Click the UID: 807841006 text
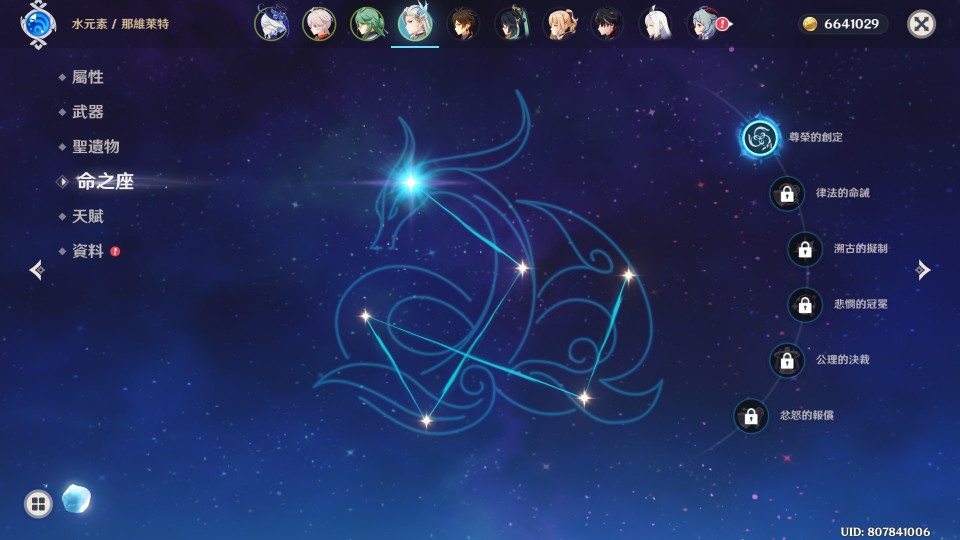This screenshot has height=540, width=960. click(x=885, y=531)
